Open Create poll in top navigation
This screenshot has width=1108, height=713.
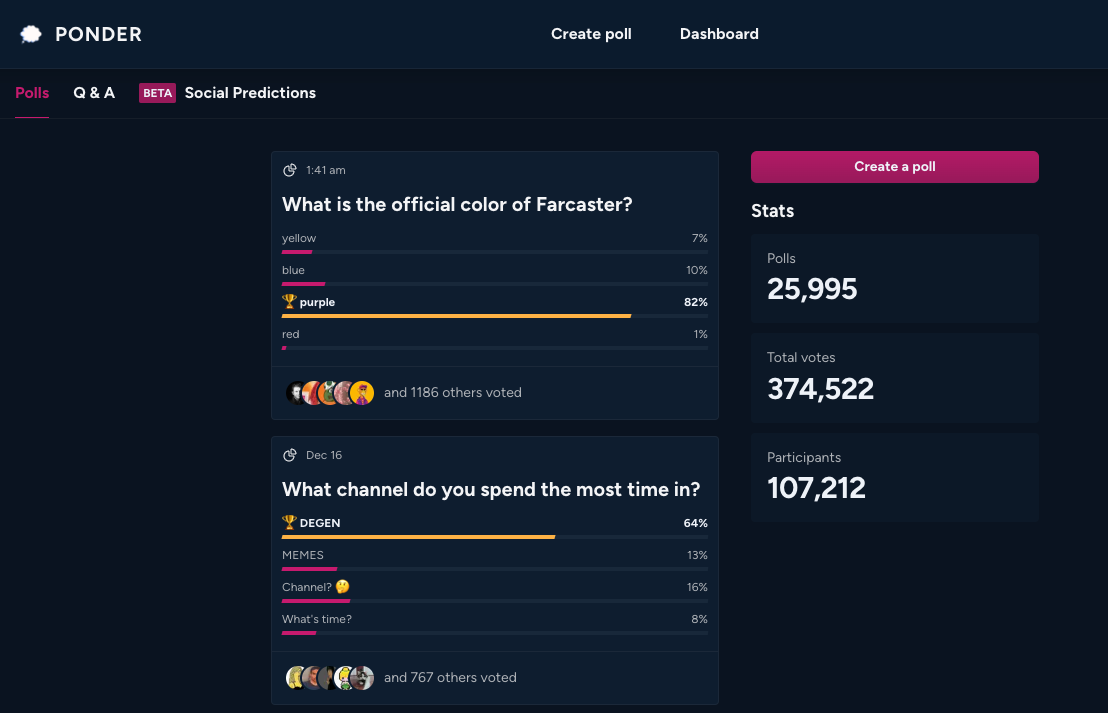[591, 34]
